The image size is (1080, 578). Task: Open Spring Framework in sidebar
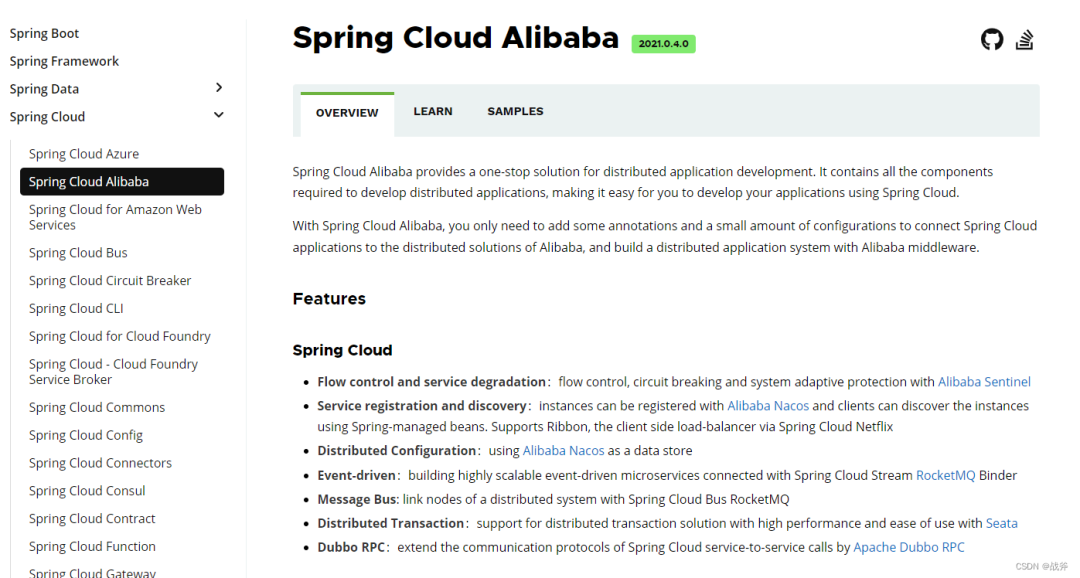point(64,61)
